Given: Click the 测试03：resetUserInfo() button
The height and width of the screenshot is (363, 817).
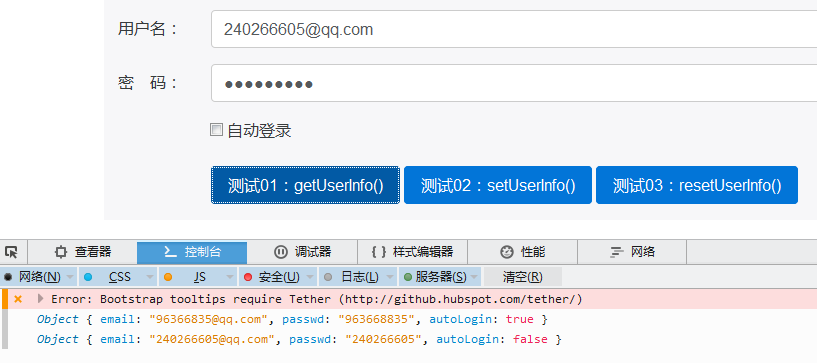Looking at the screenshot, I should (x=697, y=185).
